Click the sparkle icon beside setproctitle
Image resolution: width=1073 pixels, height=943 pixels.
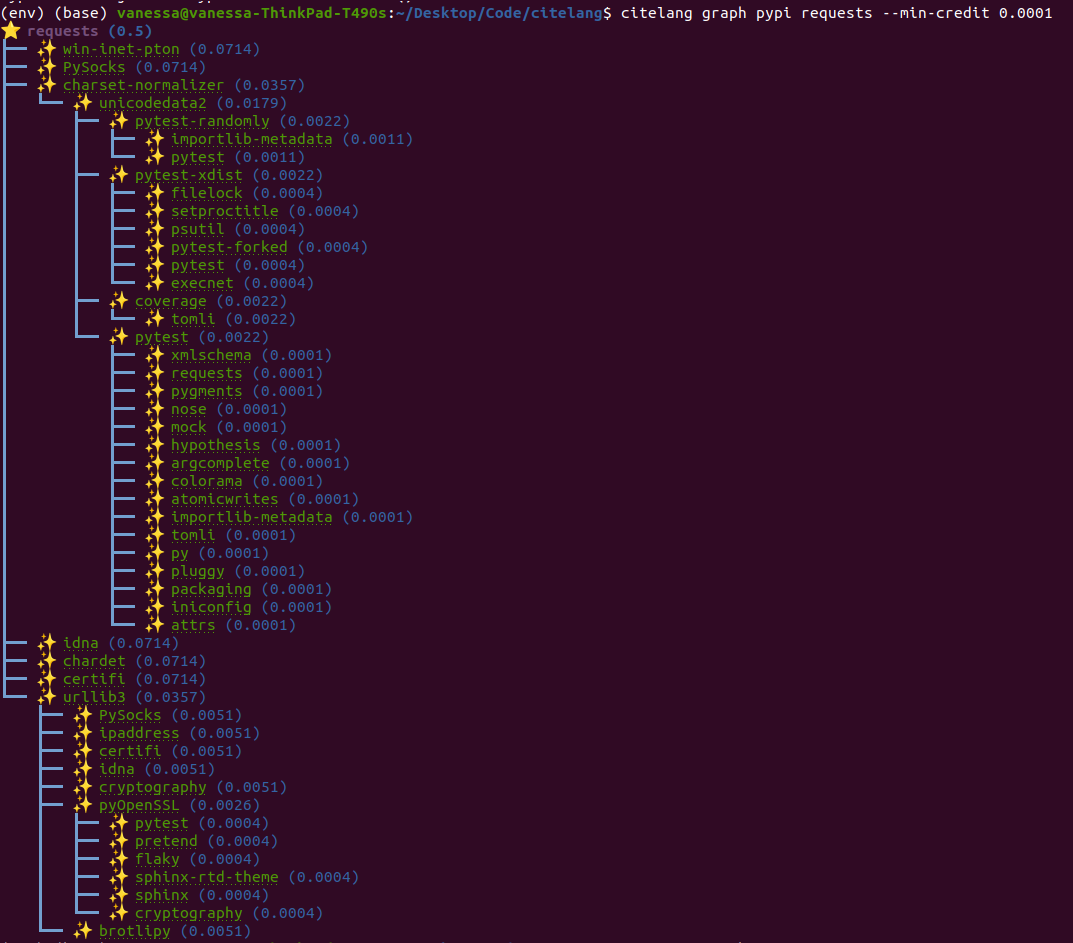155,210
